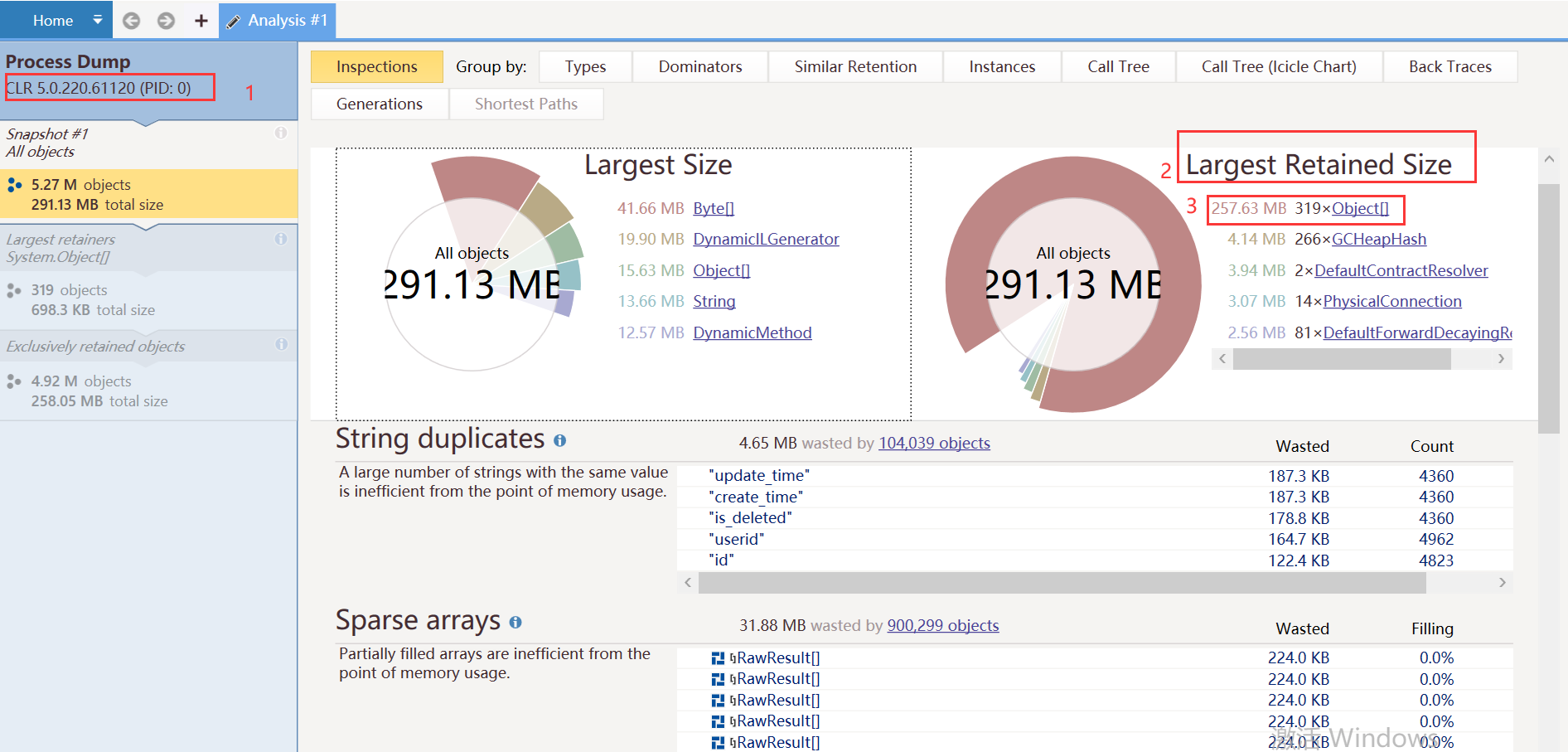This screenshot has width=1568, height=752.
Task: Click the String duplicates horizontal scrollbar thumb
Action: coord(1062,583)
